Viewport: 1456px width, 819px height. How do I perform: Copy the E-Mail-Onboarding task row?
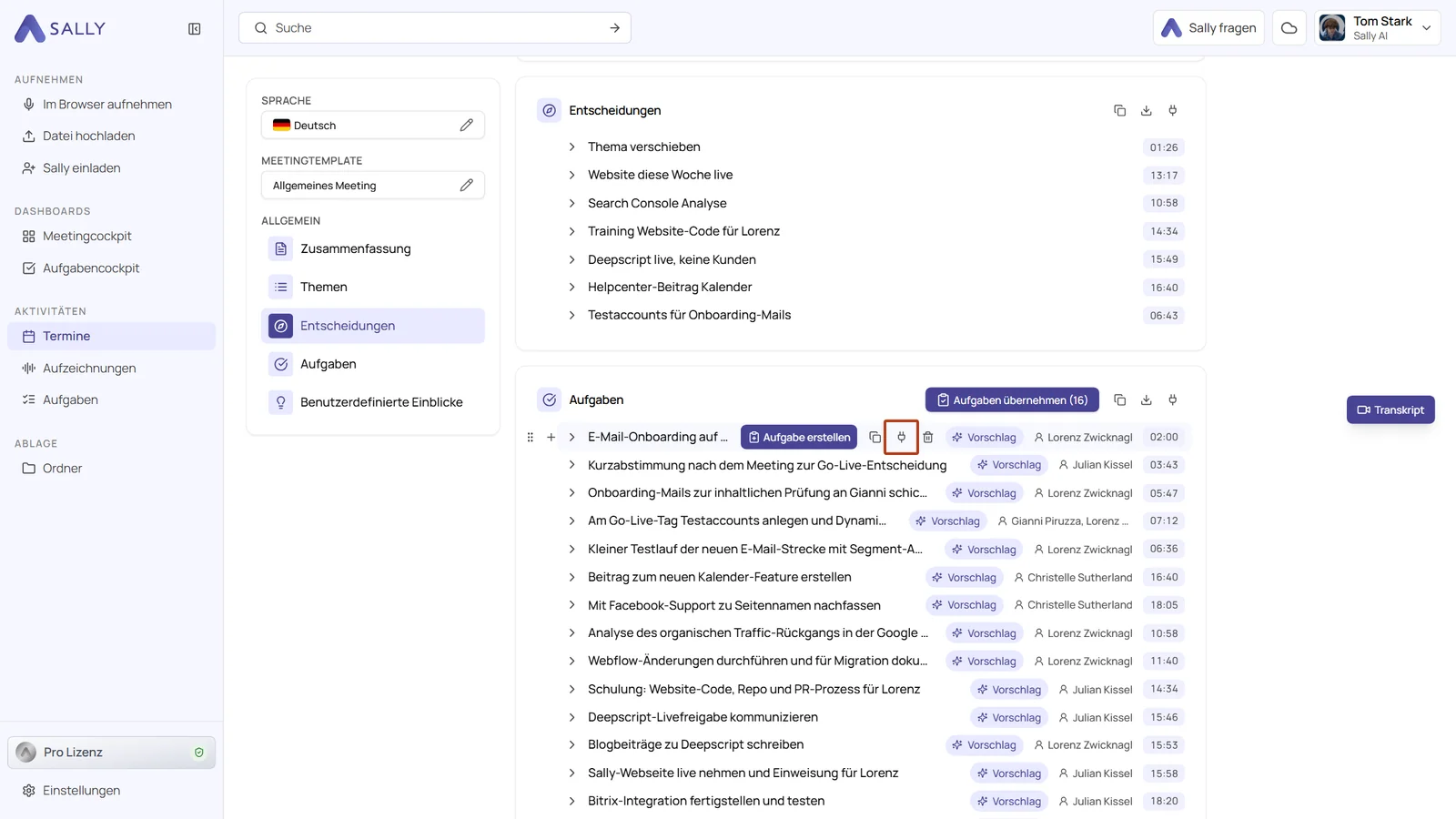click(x=875, y=438)
